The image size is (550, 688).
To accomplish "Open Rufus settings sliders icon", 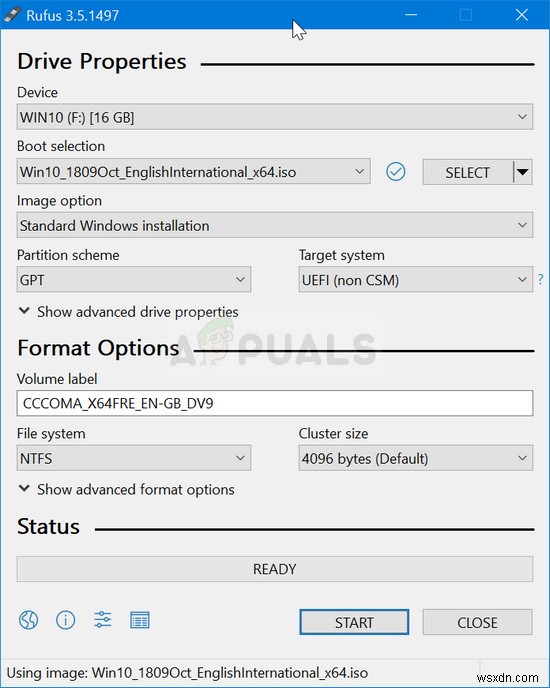I will [103, 620].
